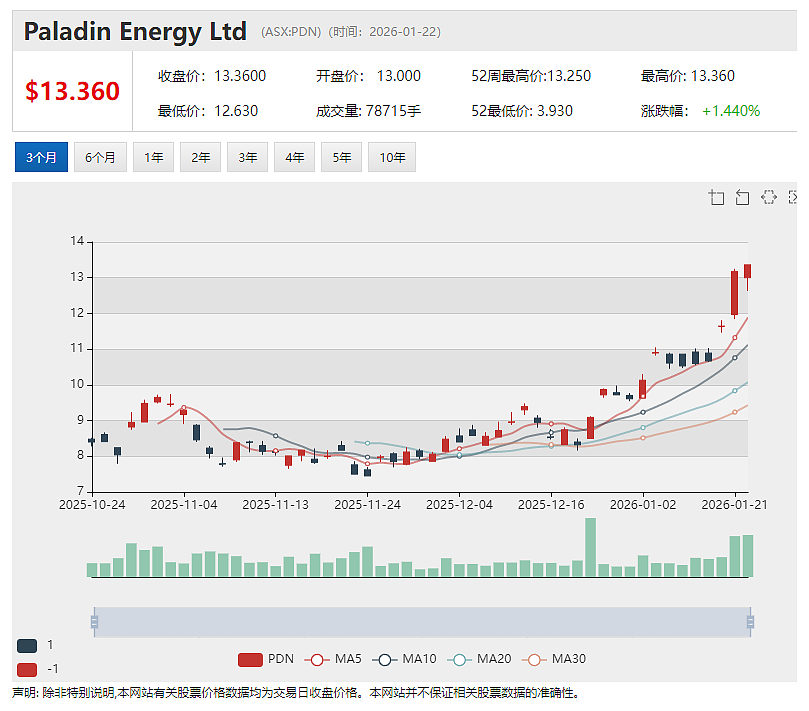Click the 7 y-axis price label
Screen dimensions: 809x711
(80, 491)
